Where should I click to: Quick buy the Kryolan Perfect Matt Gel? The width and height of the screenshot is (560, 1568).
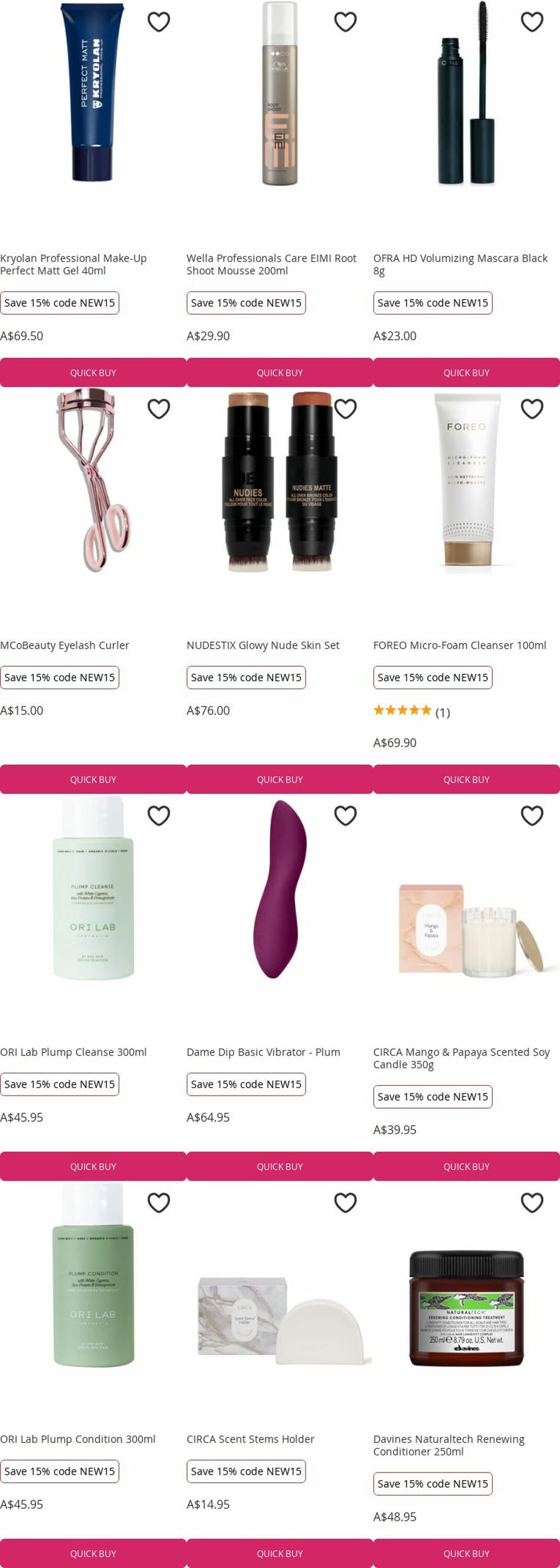point(93,373)
